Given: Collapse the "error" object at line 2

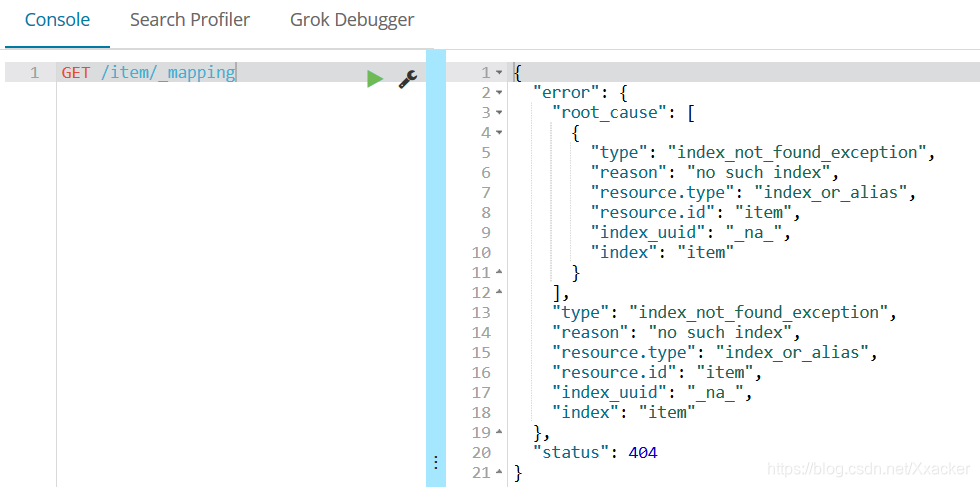Looking at the screenshot, I should [499, 93].
